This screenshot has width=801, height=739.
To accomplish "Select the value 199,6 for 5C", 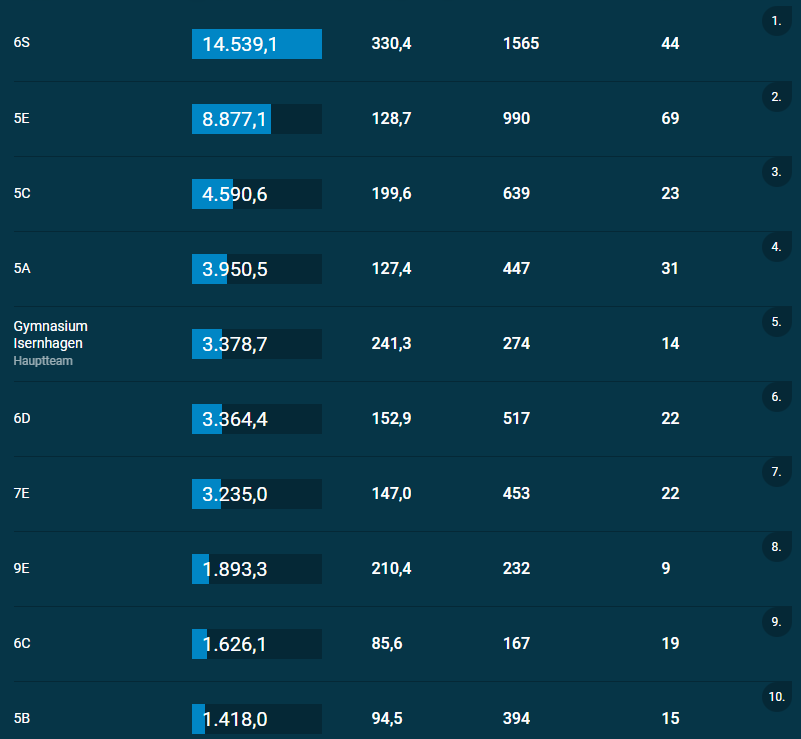I will (x=391, y=194).
